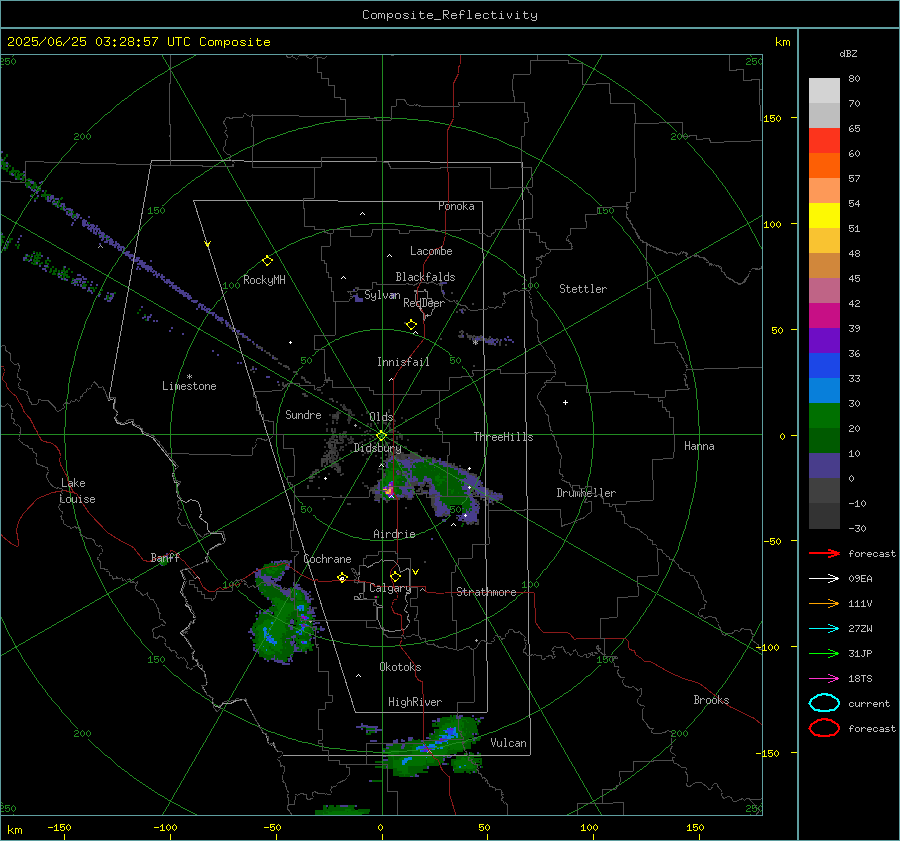Click the Banff town label

pyautogui.click(x=165, y=558)
